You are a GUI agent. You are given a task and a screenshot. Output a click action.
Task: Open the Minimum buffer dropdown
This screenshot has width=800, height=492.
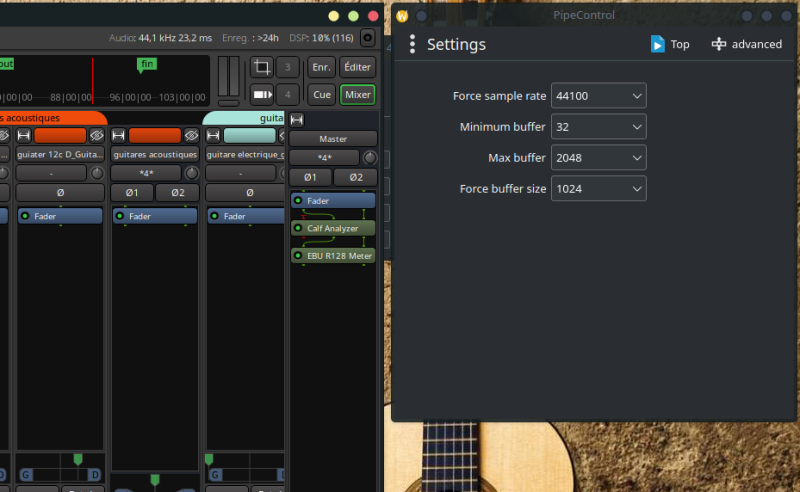point(598,127)
